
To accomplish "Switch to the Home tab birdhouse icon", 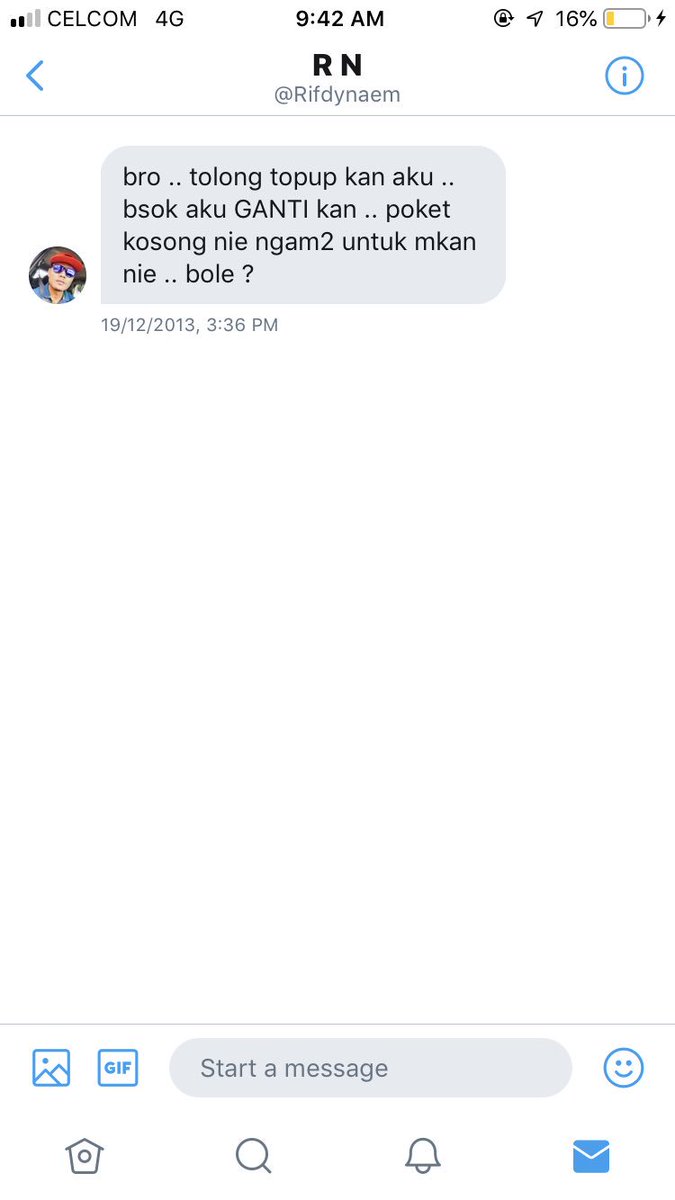I will pyautogui.click(x=84, y=1156).
